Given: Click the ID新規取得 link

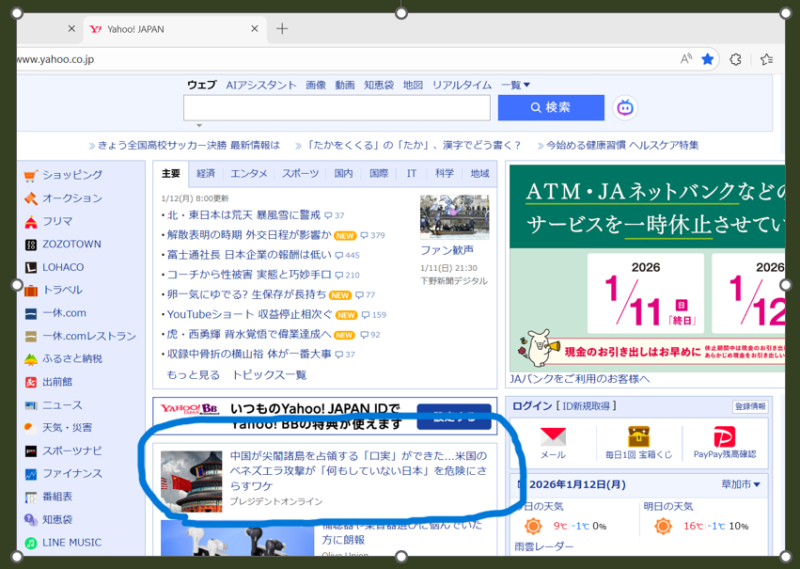Looking at the screenshot, I should [587, 406].
